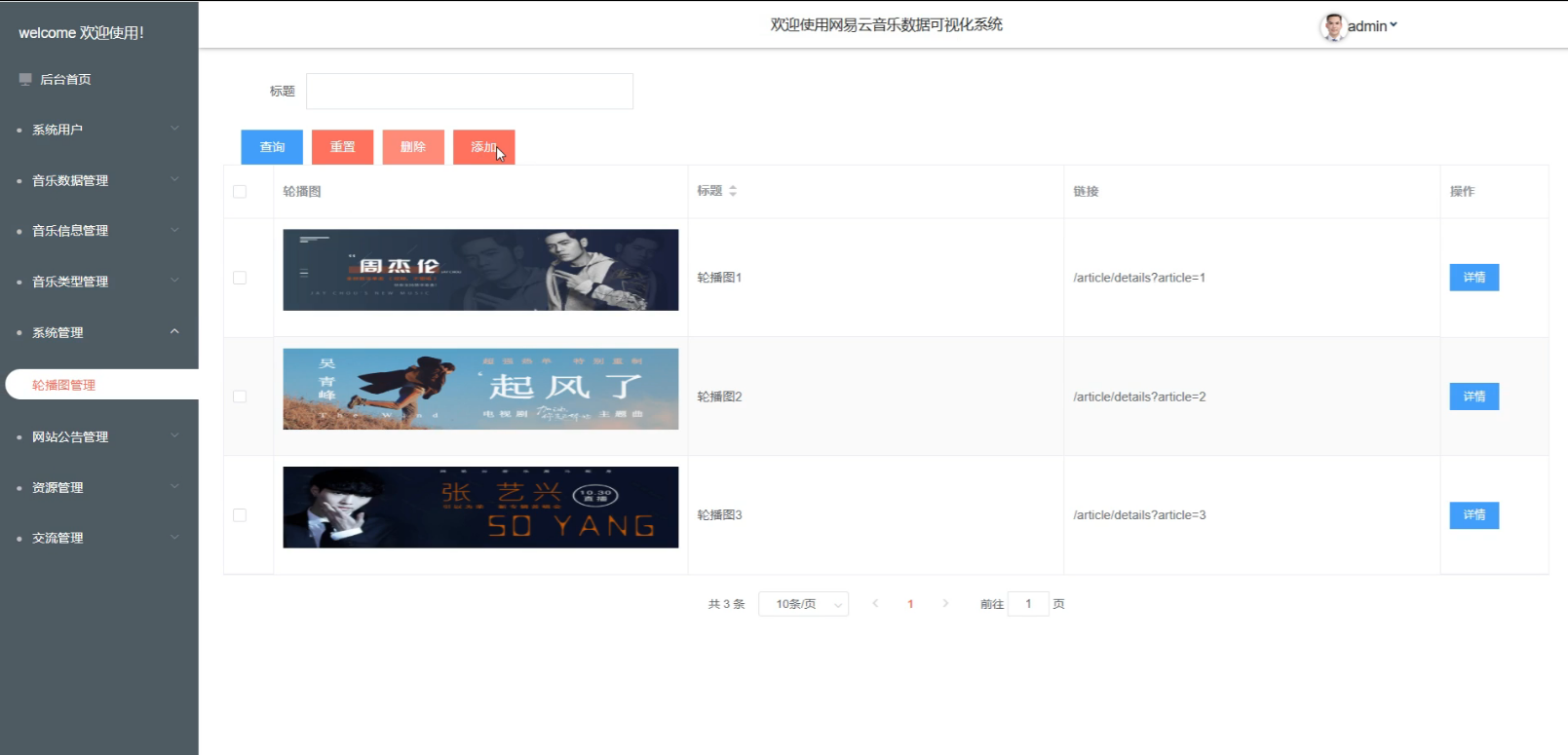Click the title cell 轮播图1
Screen dimensions: 1568x755
click(x=719, y=278)
